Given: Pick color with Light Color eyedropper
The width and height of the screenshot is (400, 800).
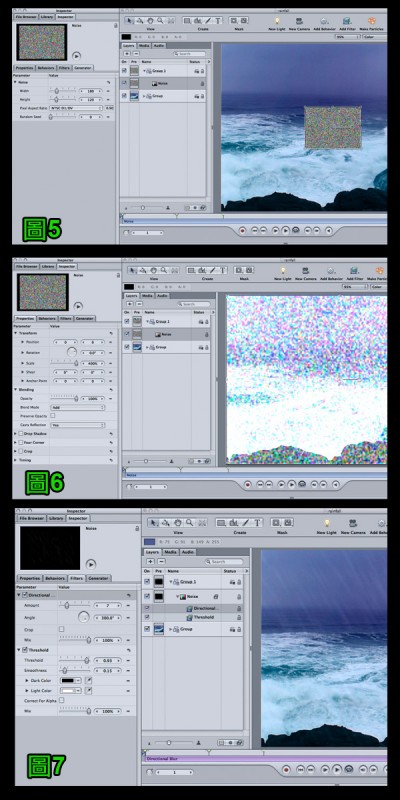Looking at the screenshot, I should click(88, 690).
